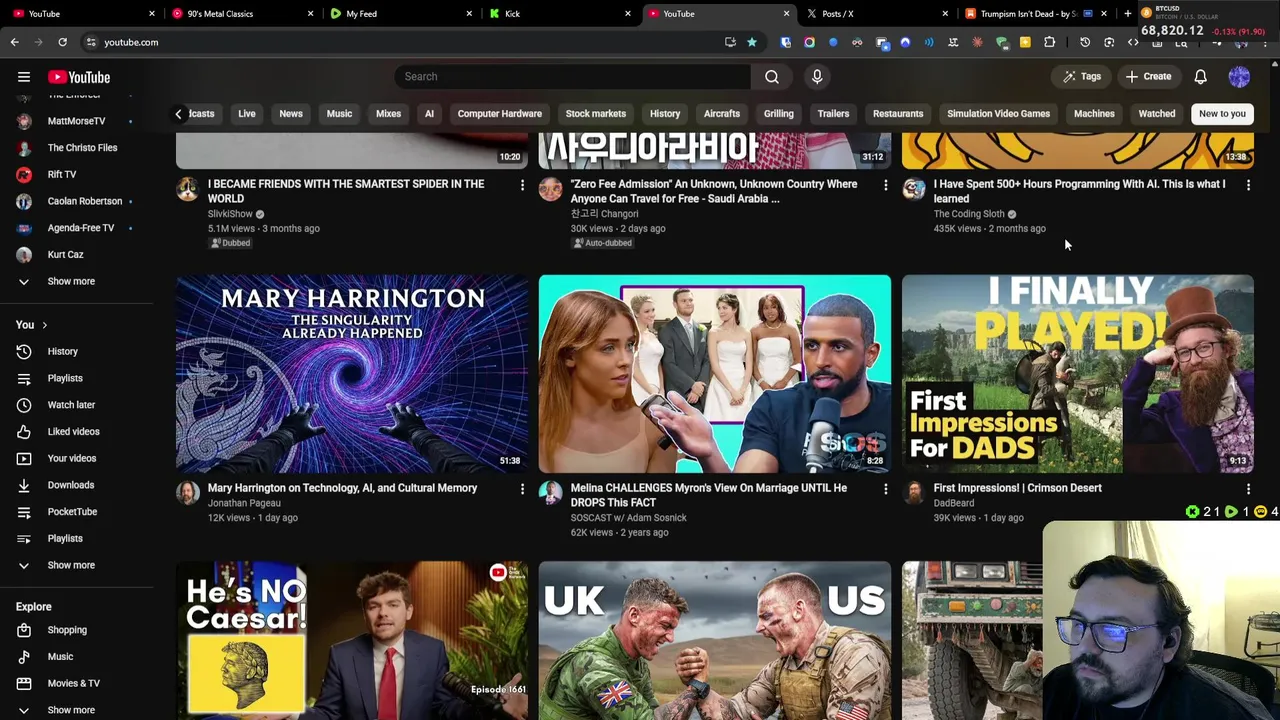1280x720 pixels.
Task: Open I FINALLY PLAYED Crimson Desert thumbnail
Action: (1078, 373)
